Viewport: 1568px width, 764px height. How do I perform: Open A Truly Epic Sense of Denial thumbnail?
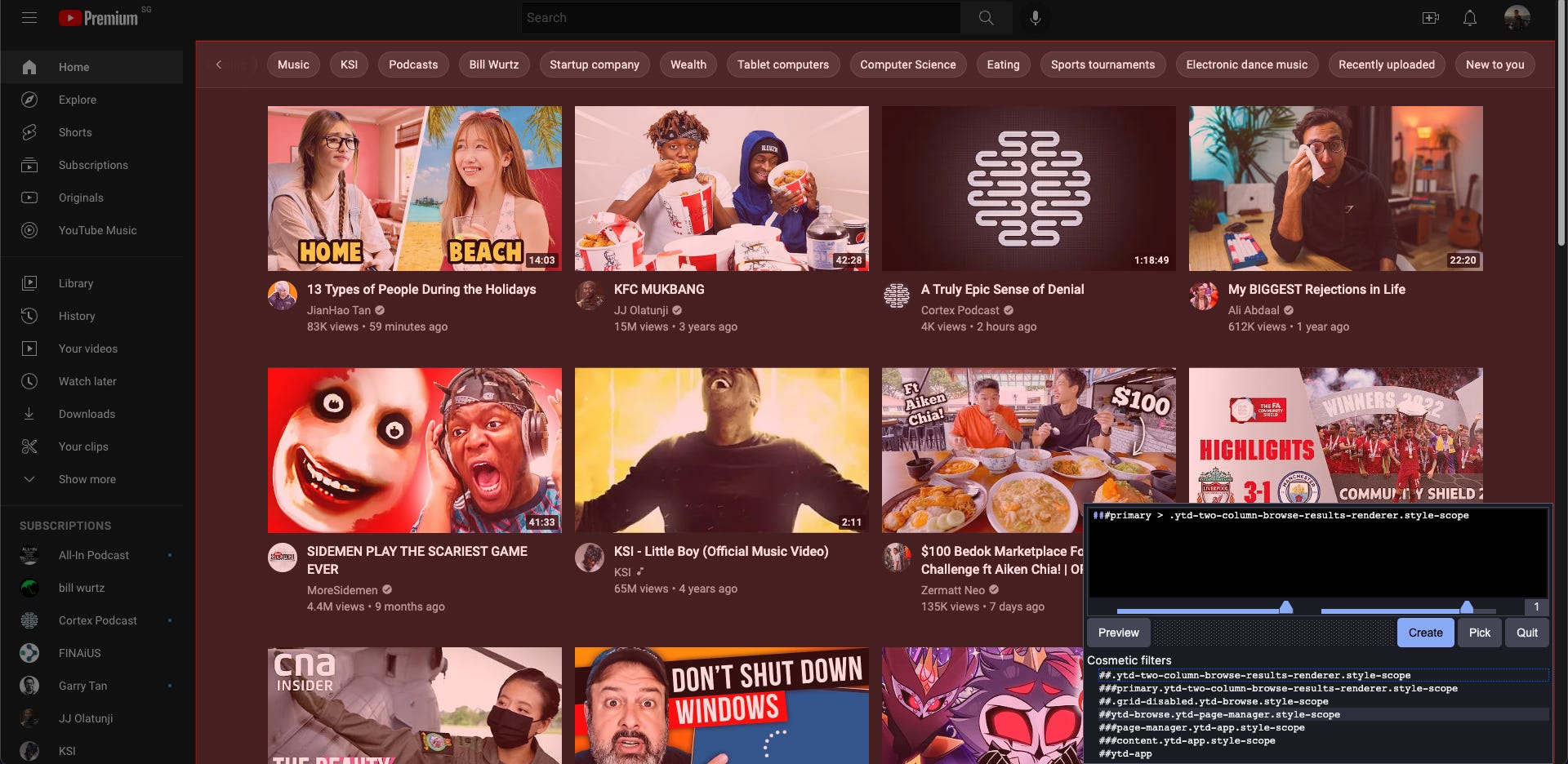click(1029, 189)
